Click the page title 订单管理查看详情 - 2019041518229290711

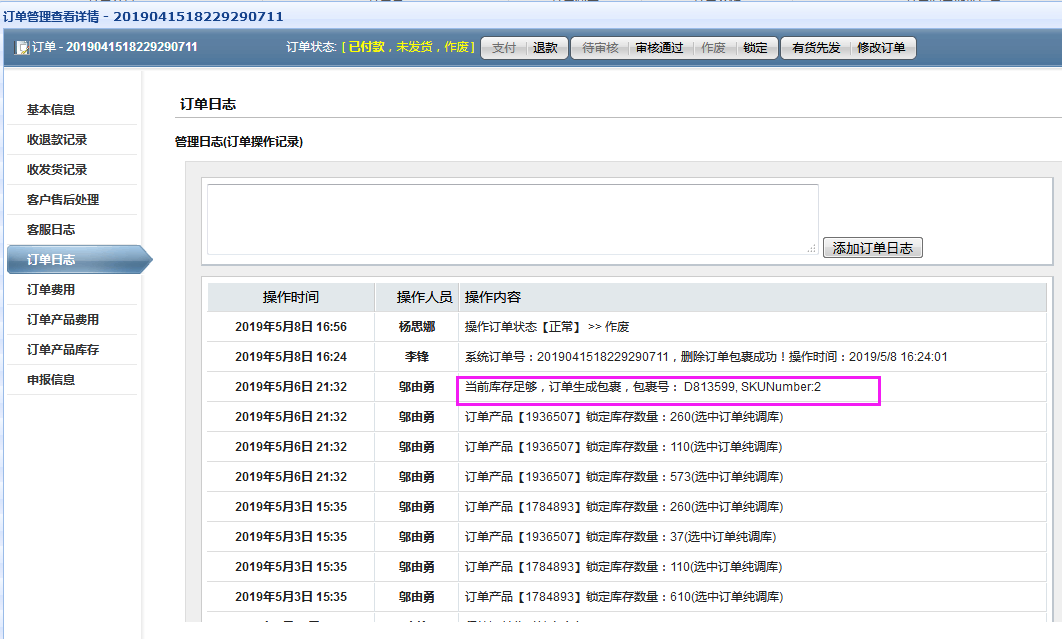[x=143, y=16]
